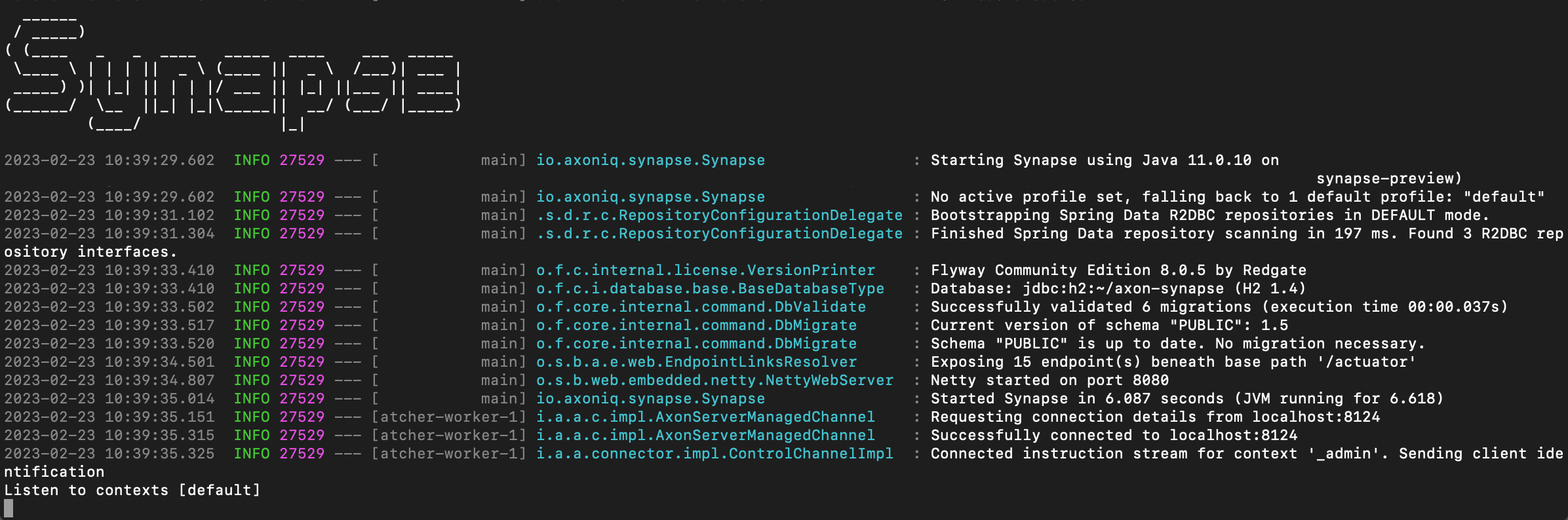This screenshot has height=520, width=1568.
Task: Click the 'synapse-preview)' text
Action: [1388, 178]
